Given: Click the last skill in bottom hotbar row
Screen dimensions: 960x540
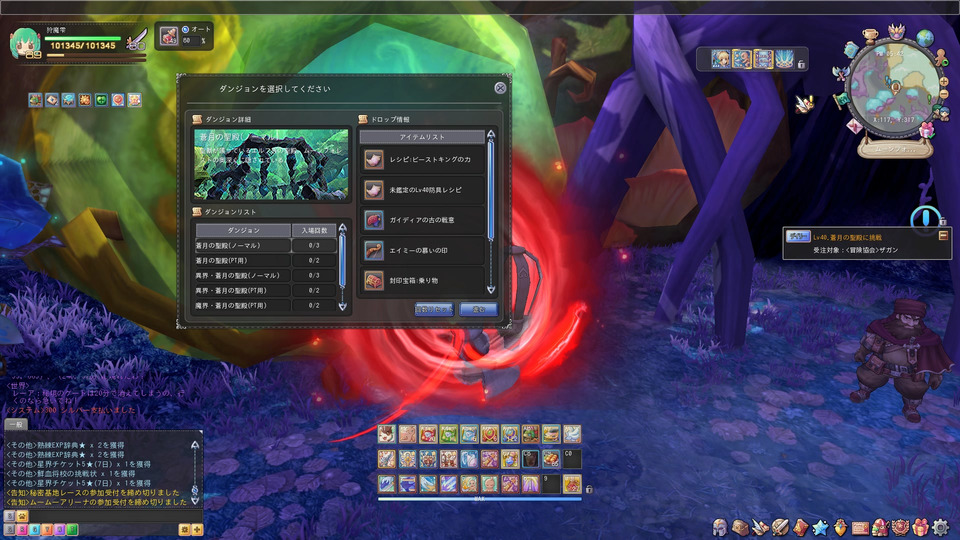Looking at the screenshot, I should click(x=572, y=484).
